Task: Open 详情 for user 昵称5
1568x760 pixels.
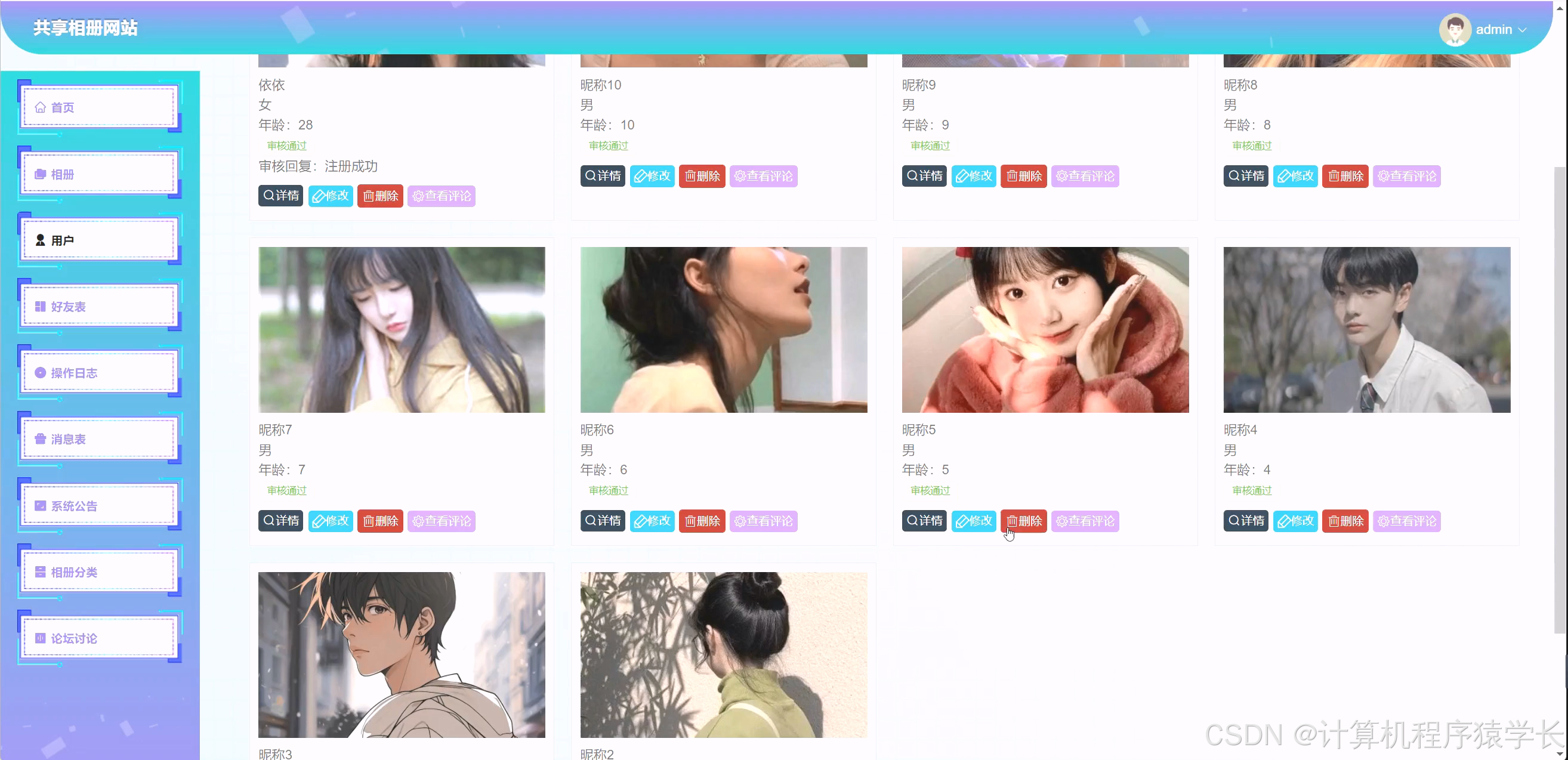Action: pos(924,520)
